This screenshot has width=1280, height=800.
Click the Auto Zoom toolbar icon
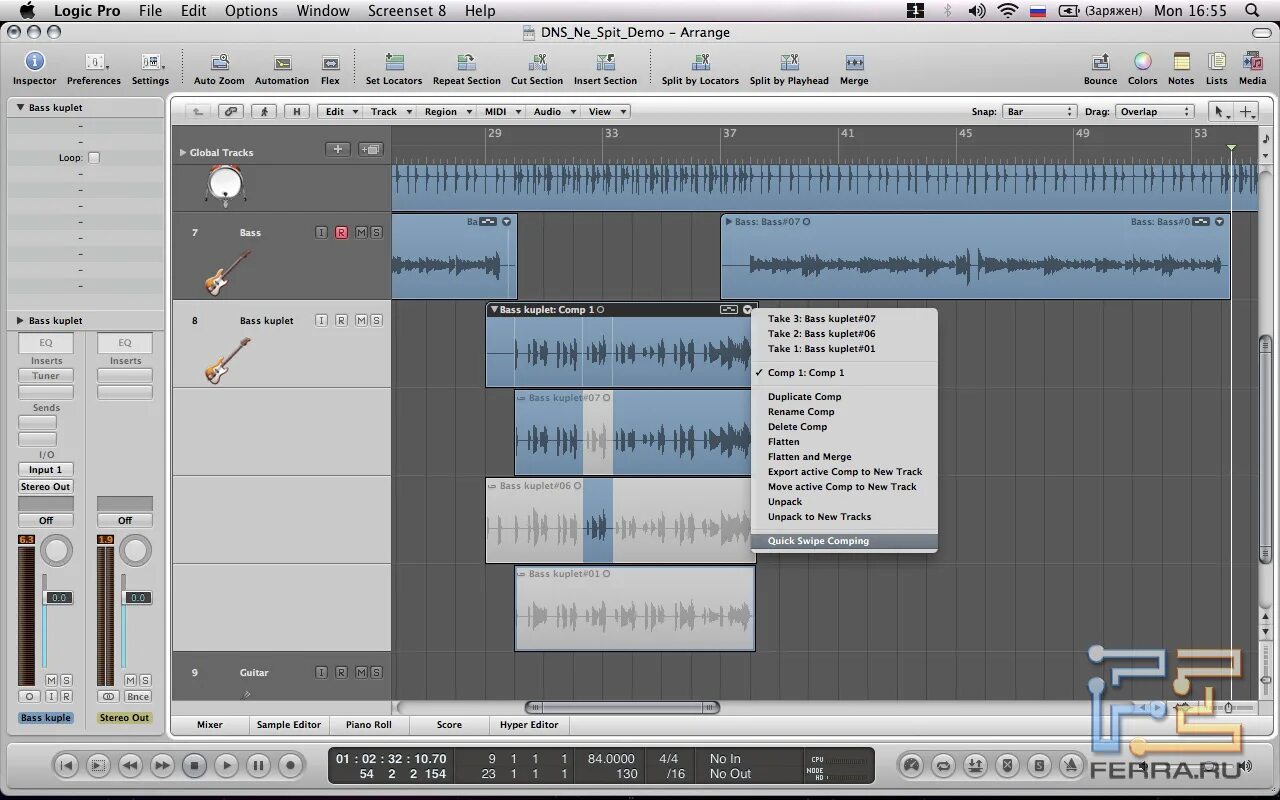(219, 63)
